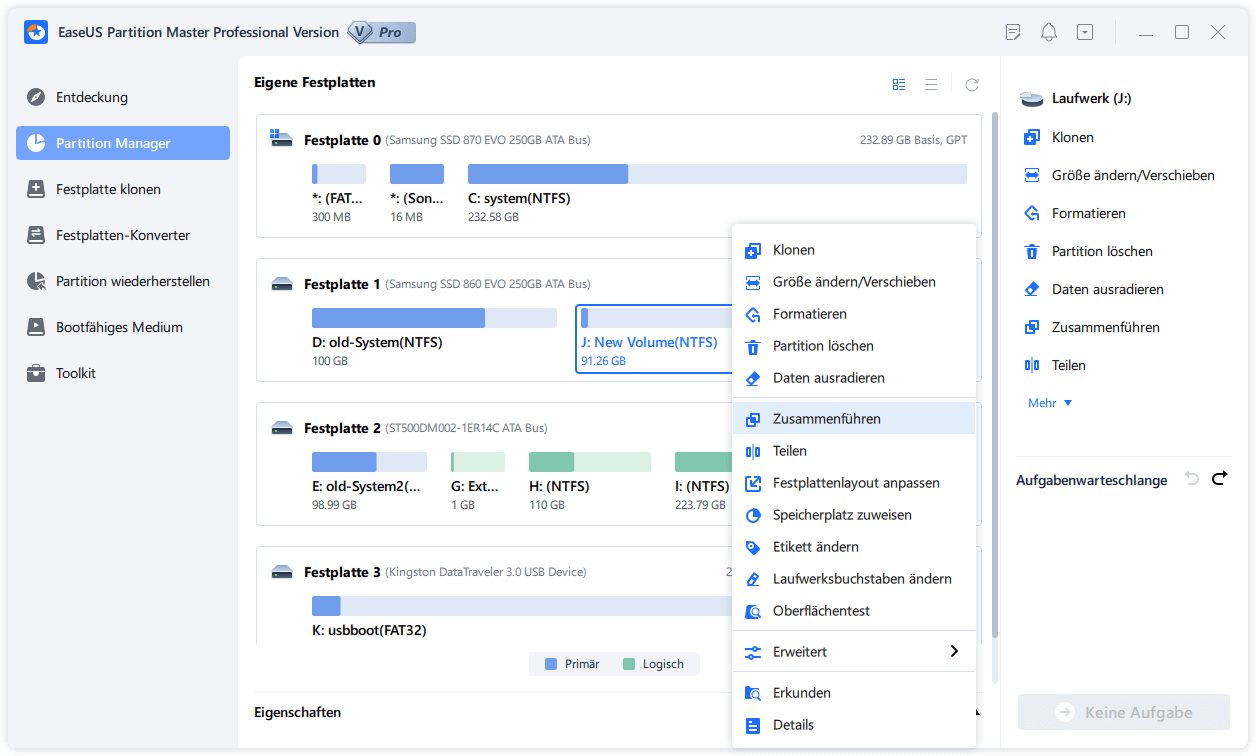Screen dimensions: 1256x756
Task: Choose Etikett ändern in the context menu
Action: coord(854,547)
